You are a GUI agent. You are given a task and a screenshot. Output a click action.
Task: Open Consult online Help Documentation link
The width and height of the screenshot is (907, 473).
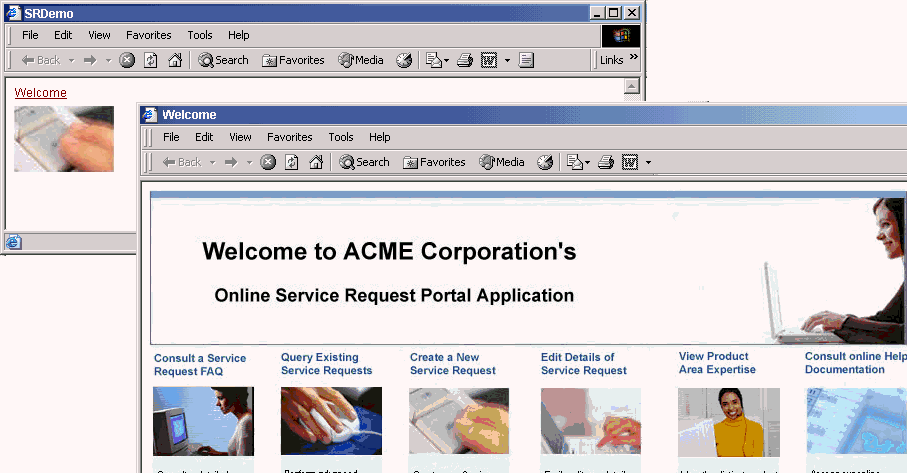pyautogui.click(x=856, y=363)
